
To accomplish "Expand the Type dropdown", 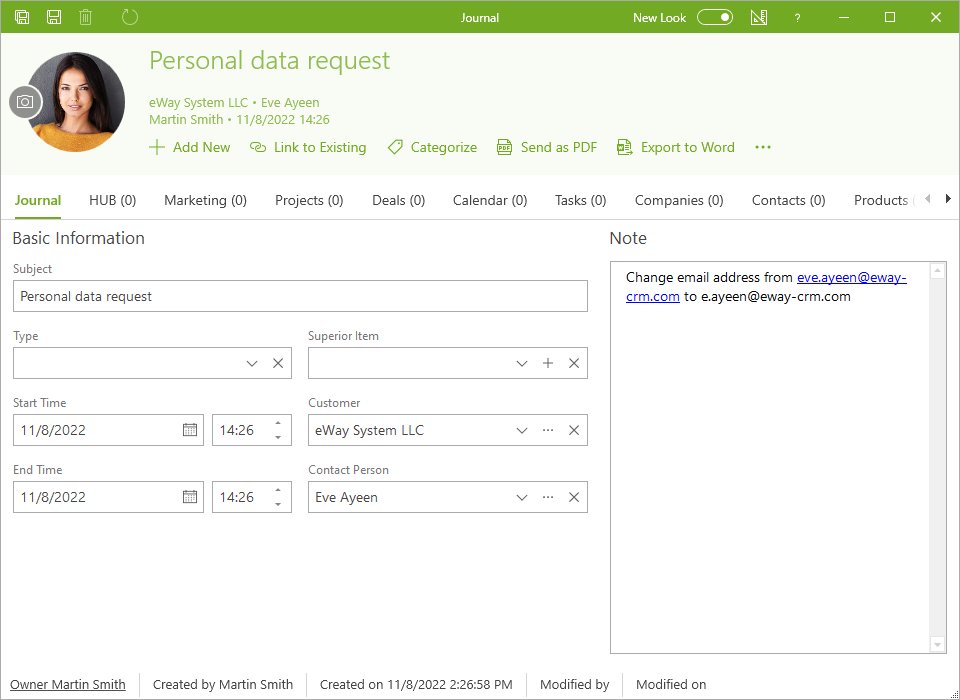I will [x=252, y=363].
